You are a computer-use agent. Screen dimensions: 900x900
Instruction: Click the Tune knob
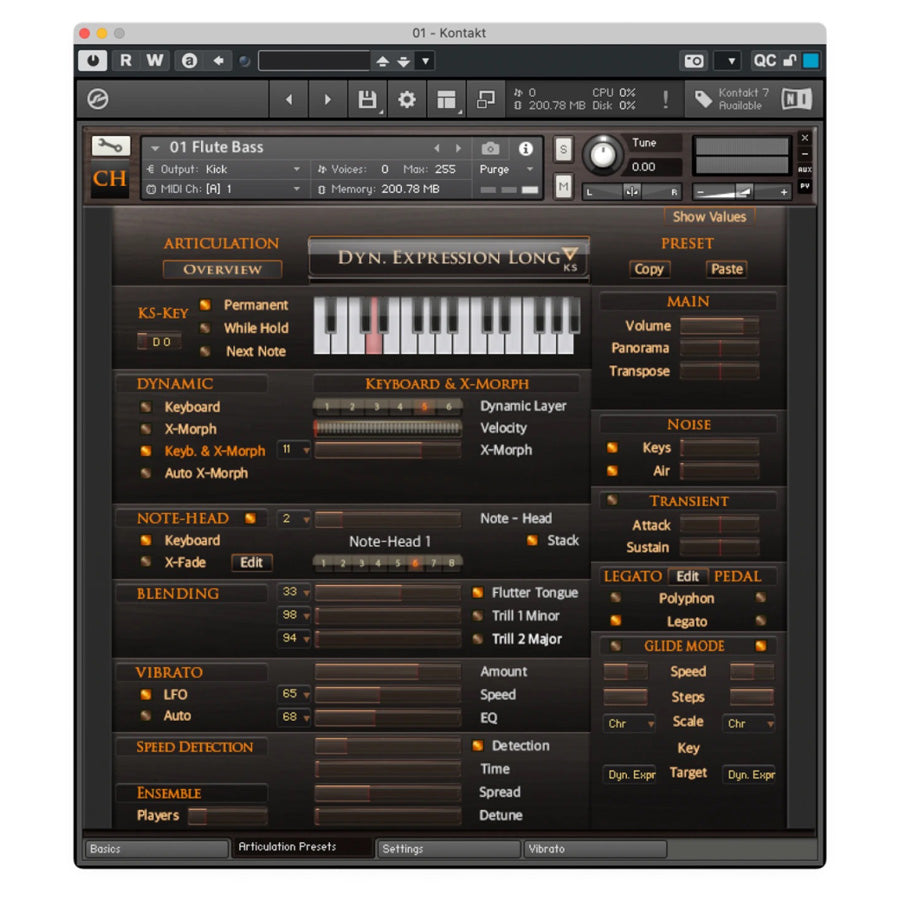pyautogui.click(x=602, y=155)
